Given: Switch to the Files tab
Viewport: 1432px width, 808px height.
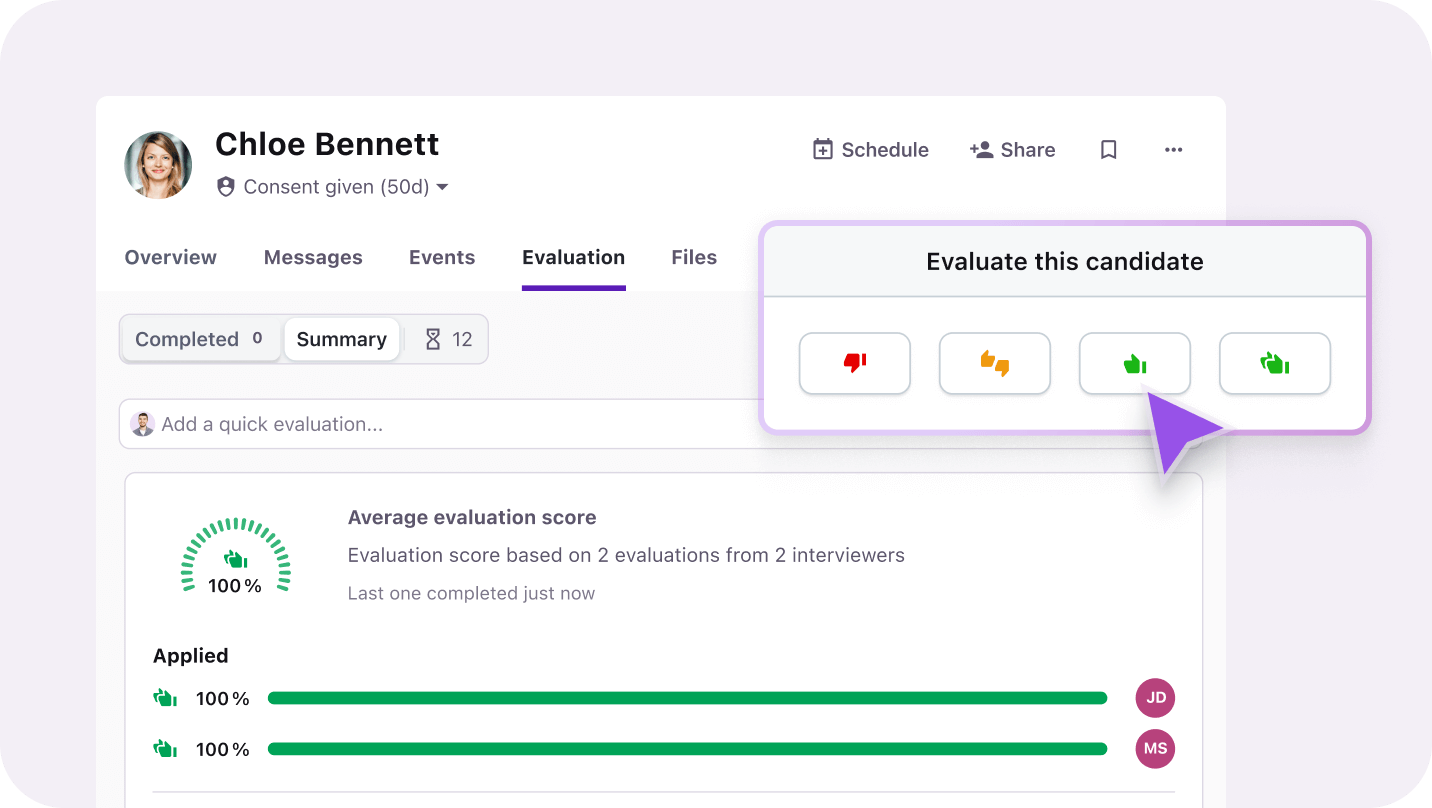Looking at the screenshot, I should 694,258.
